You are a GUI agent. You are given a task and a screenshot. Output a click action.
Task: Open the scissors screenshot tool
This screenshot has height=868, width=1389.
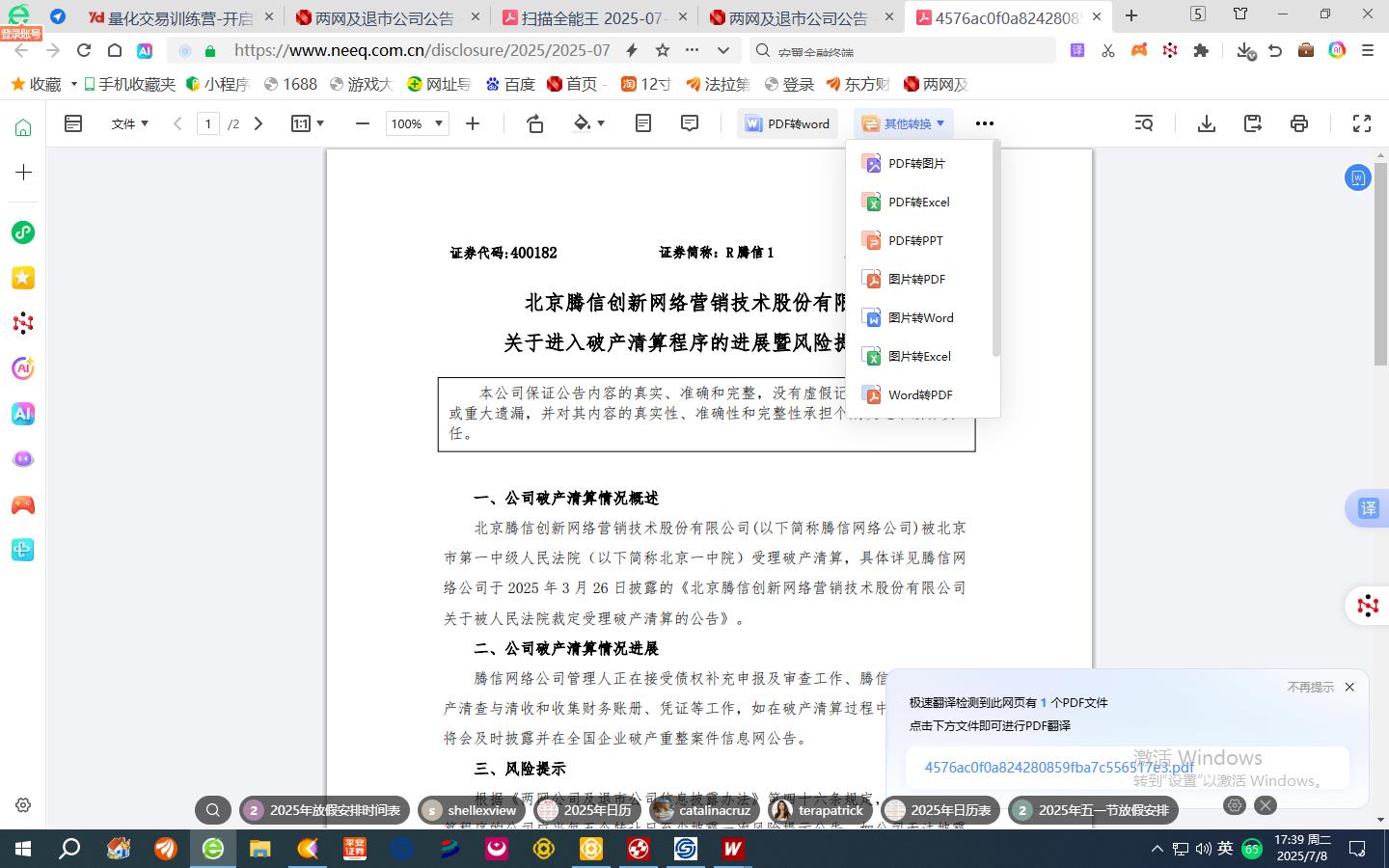1108,50
